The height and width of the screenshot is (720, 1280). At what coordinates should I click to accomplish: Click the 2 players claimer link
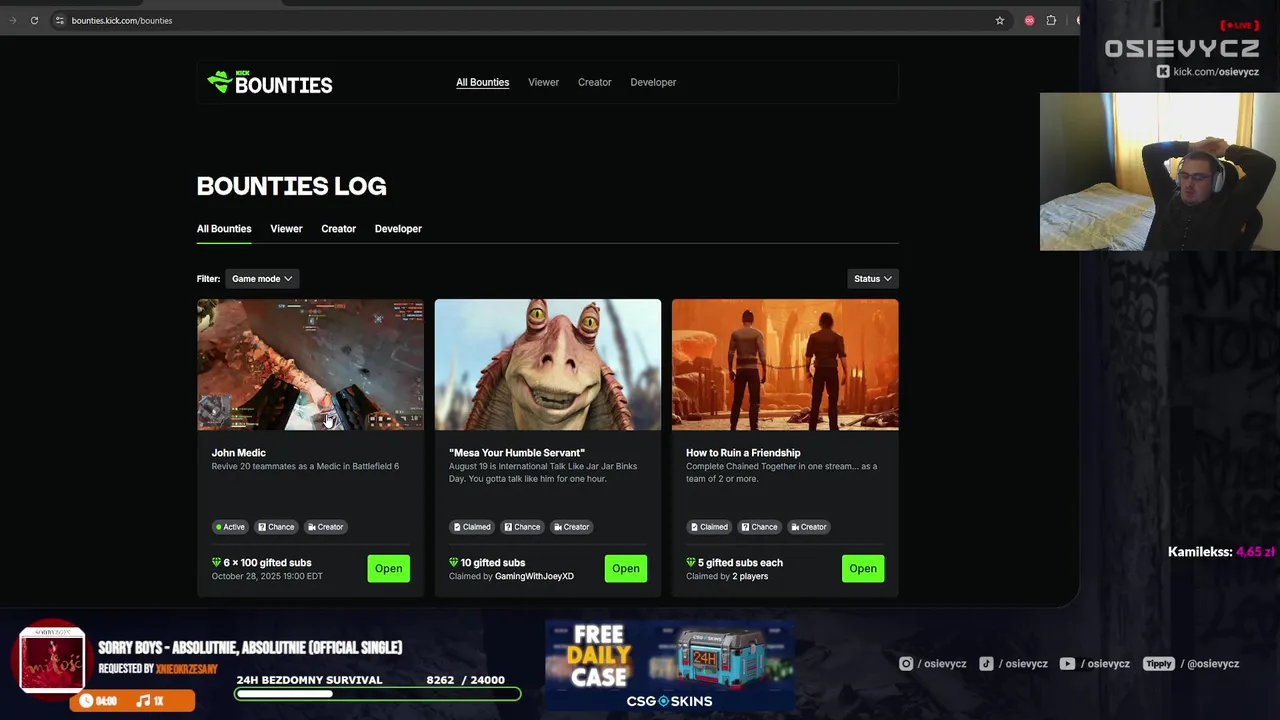tap(748, 576)
